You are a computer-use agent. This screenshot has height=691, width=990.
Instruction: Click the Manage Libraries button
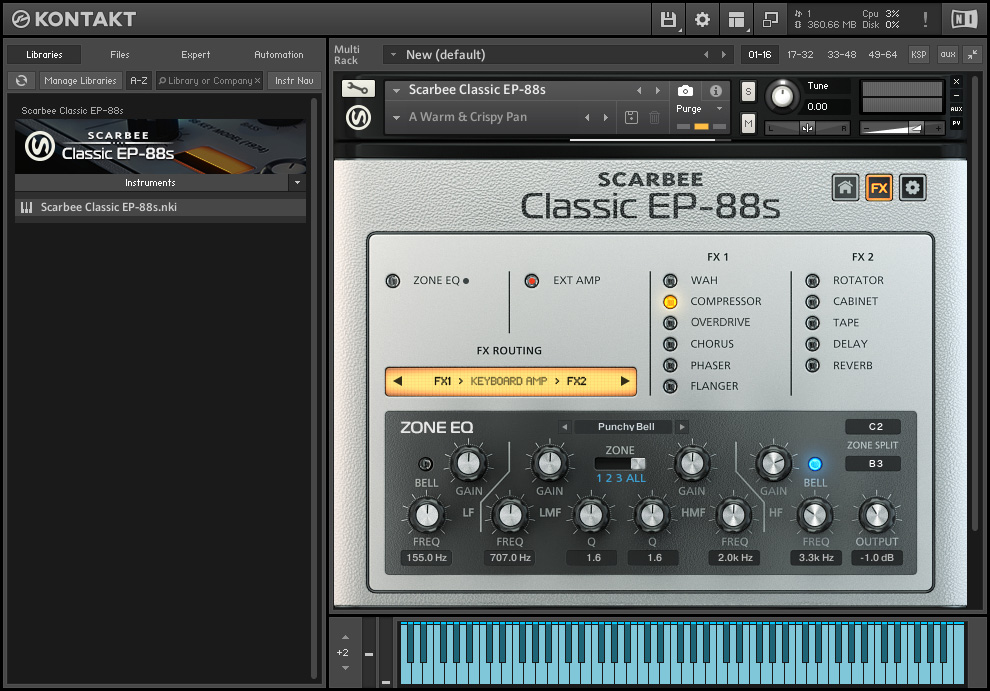coord(80,81)
